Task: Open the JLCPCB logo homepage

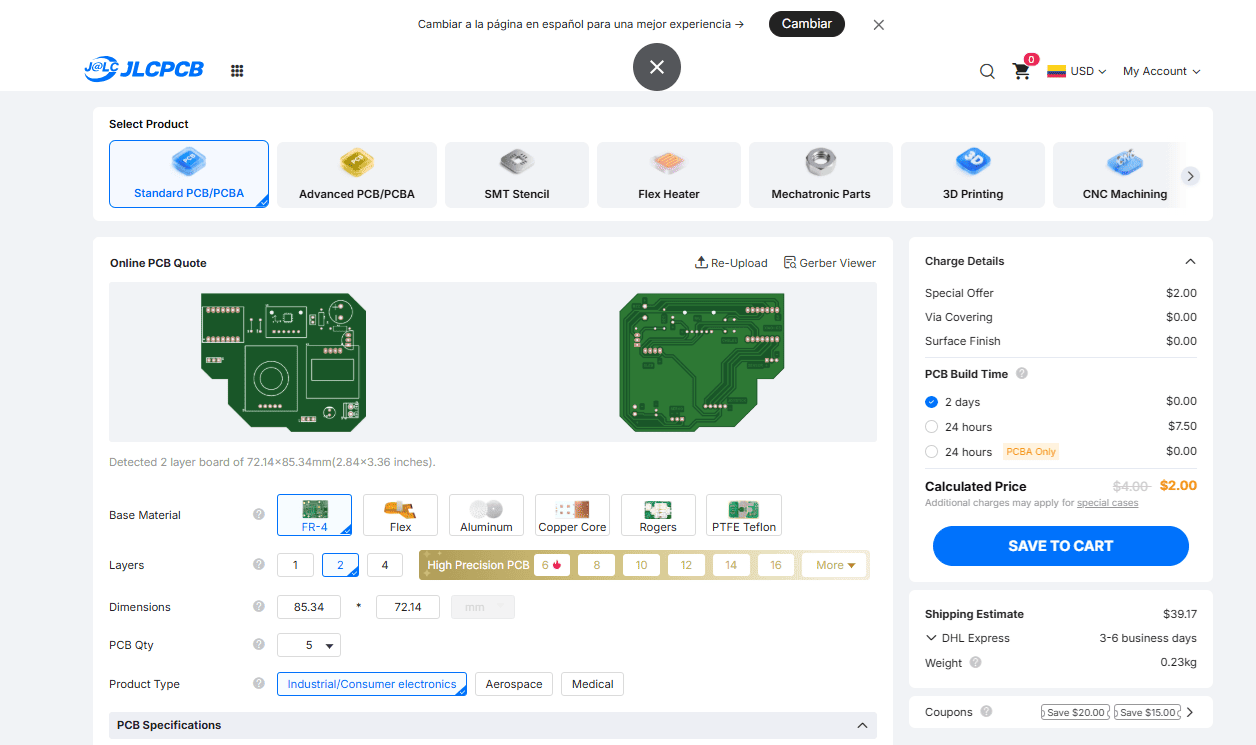Action: point(144,69)
